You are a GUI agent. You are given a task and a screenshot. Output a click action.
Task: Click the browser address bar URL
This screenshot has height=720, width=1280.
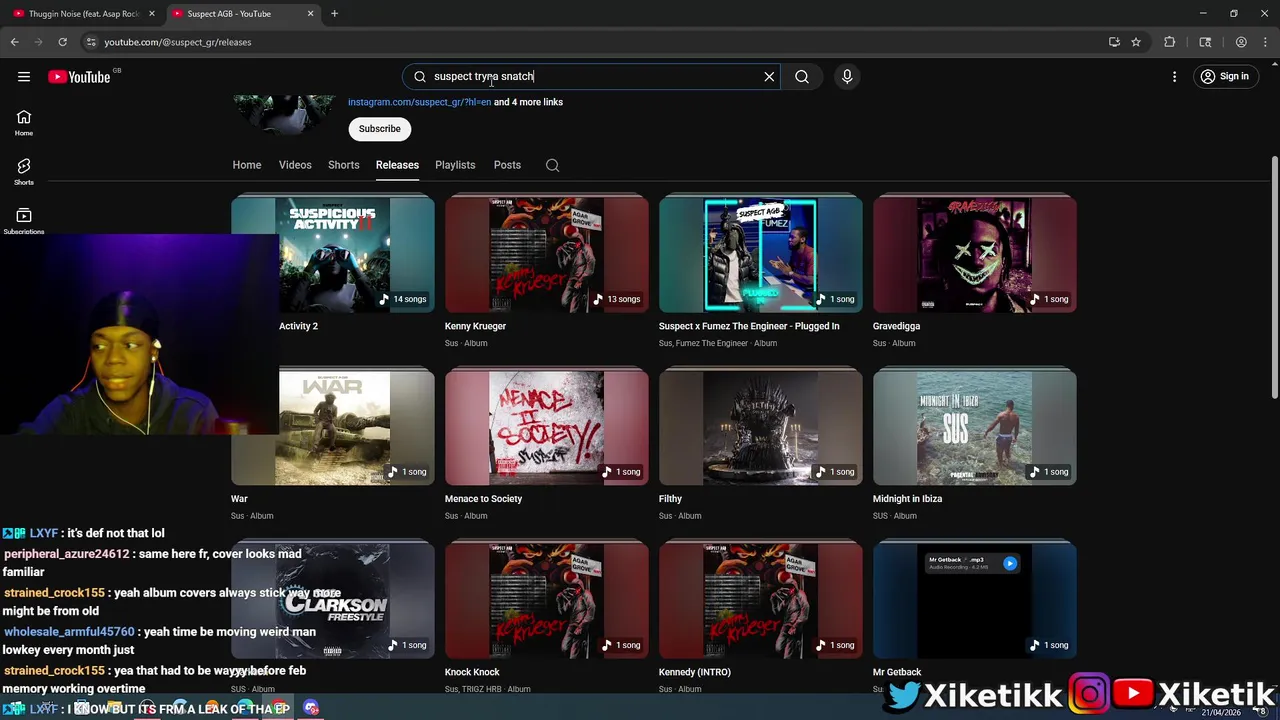tap(178, 42)
